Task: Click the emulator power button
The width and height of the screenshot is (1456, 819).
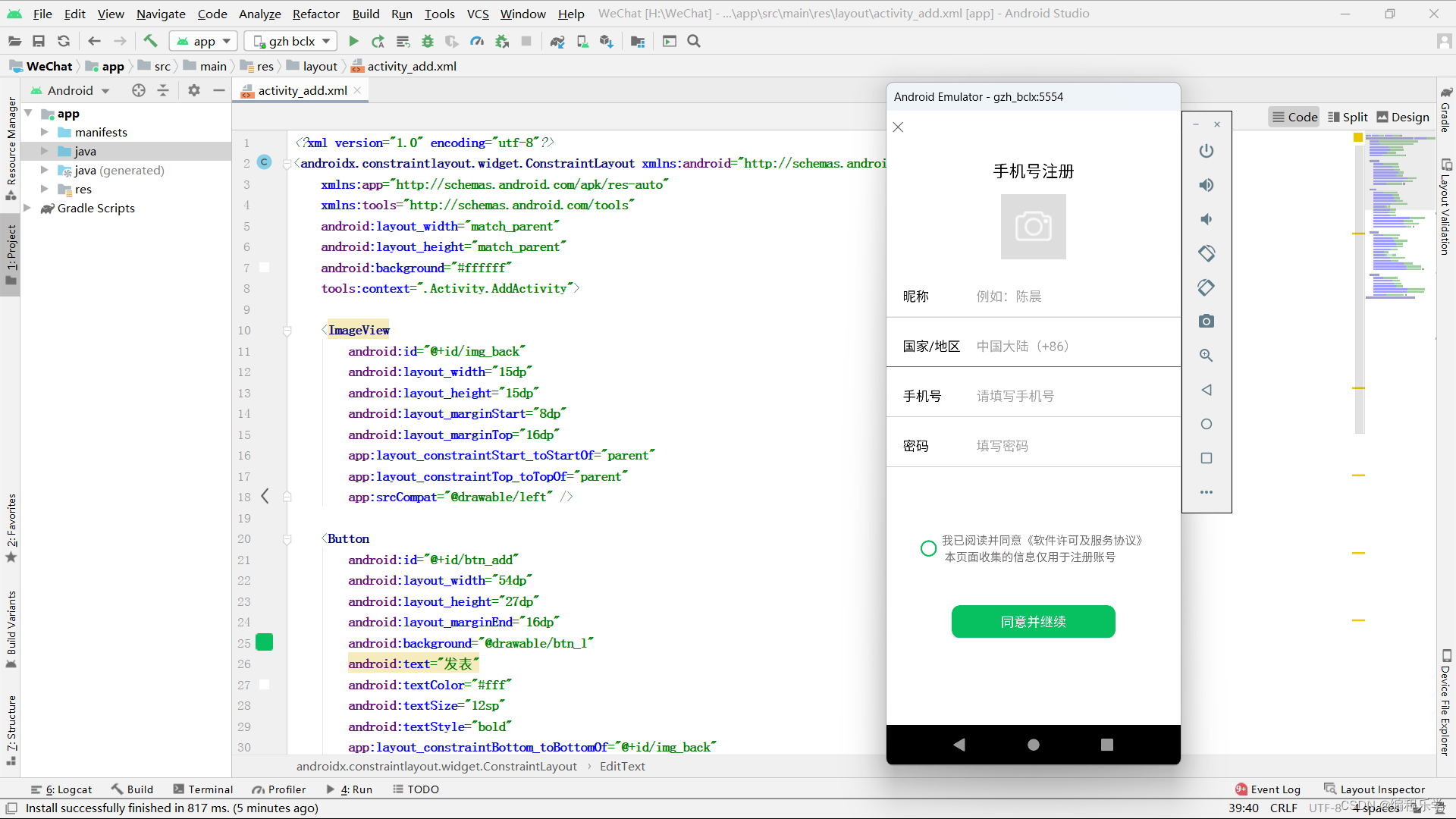Action: [x=1206, y=151]
